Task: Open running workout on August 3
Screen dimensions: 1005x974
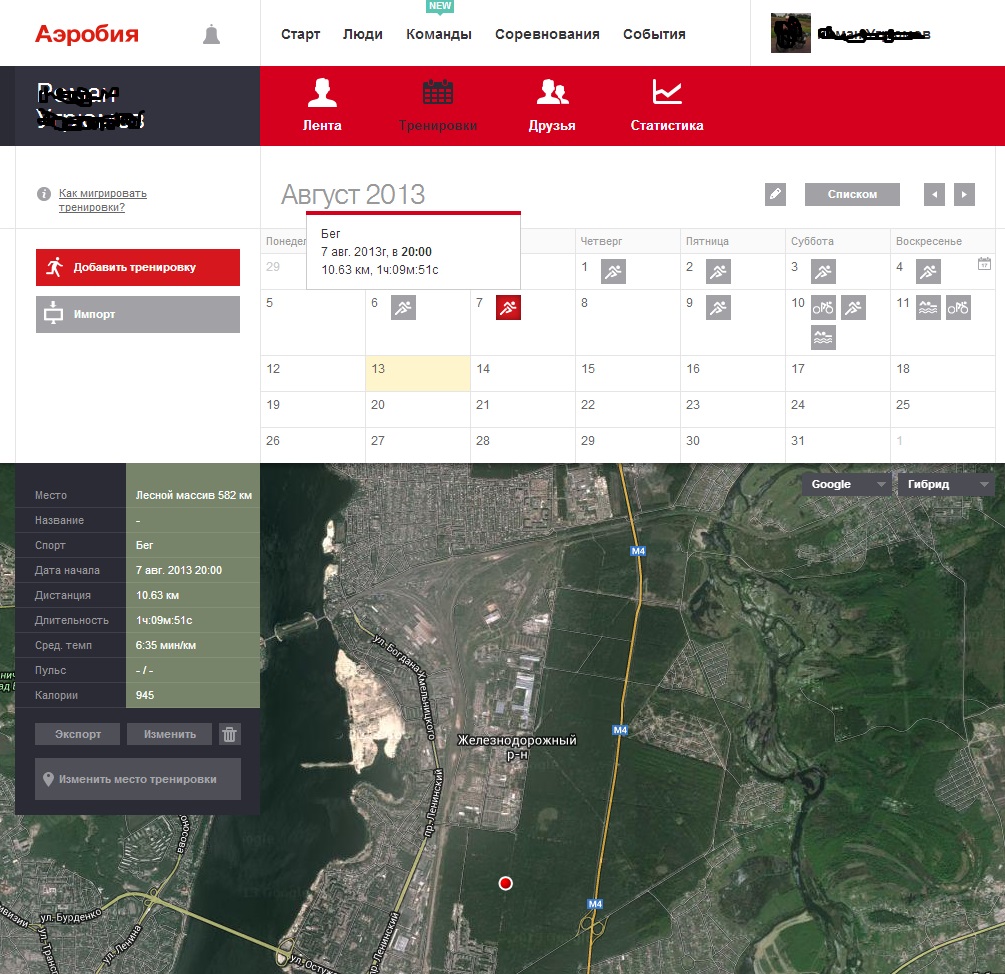Action: [823, 272]
